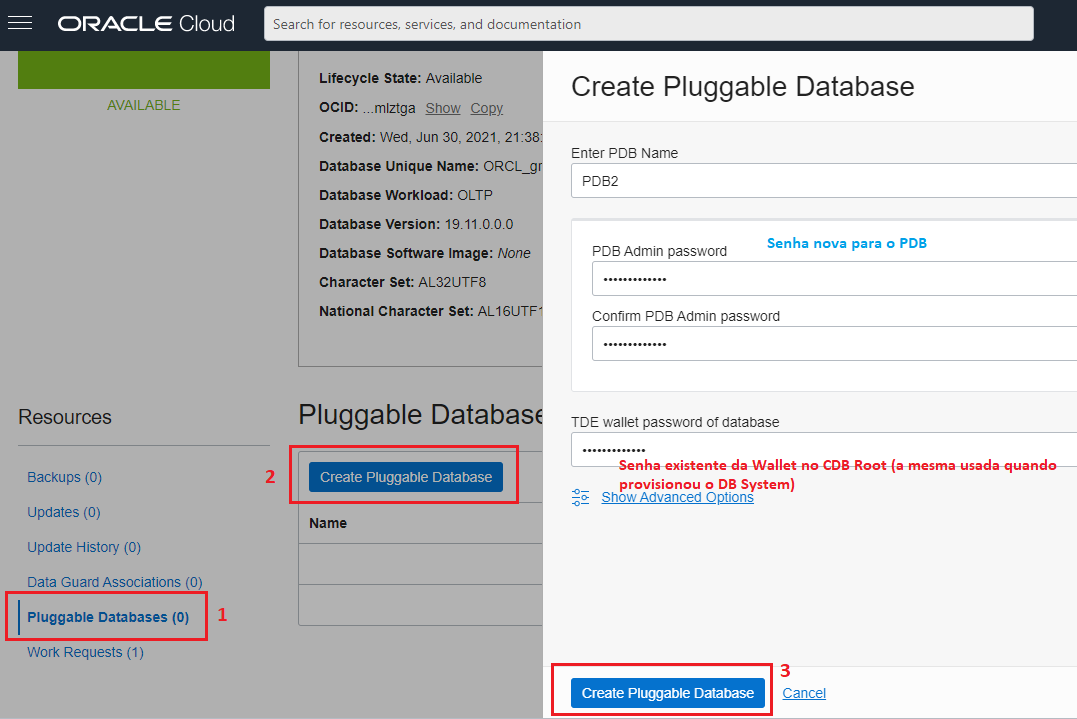Click the Oracle Cloud logo
Viewport: 1077px width, 719px height.
146,23
